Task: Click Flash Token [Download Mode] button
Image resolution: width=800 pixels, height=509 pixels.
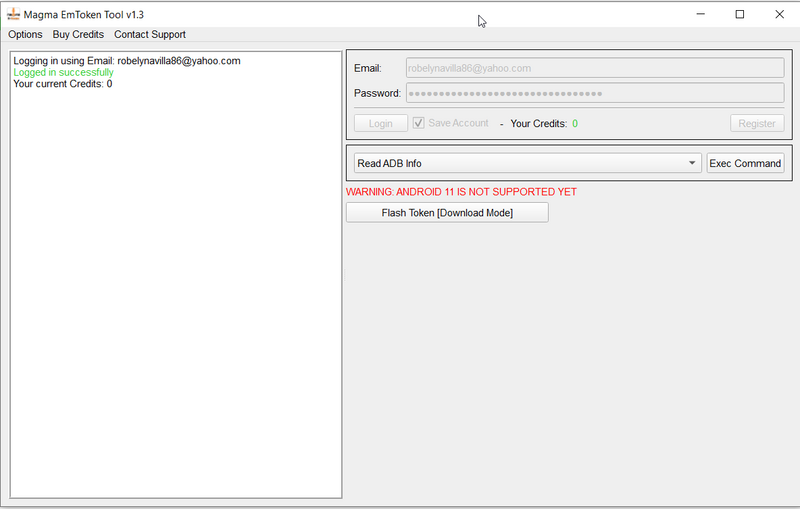Action: (x=447, y=213)
